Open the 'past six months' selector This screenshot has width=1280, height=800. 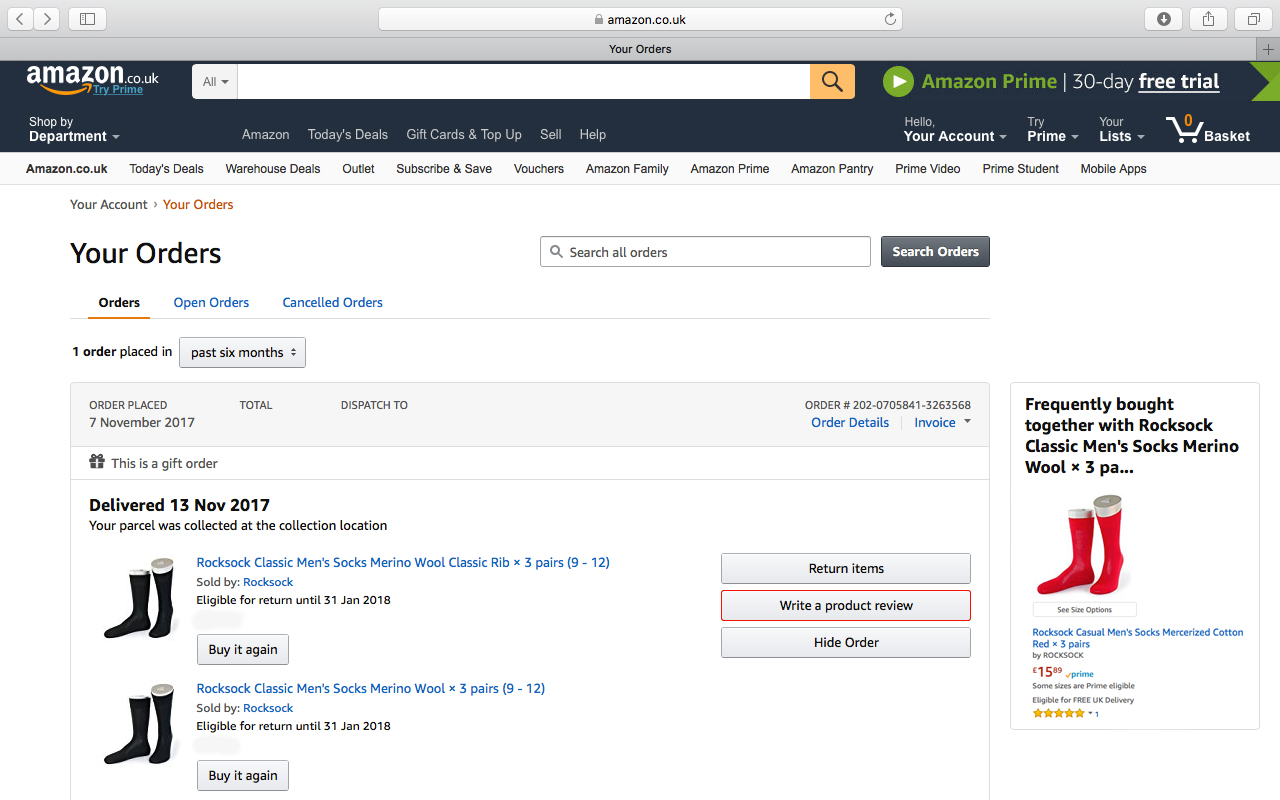(x=242, y=352)
